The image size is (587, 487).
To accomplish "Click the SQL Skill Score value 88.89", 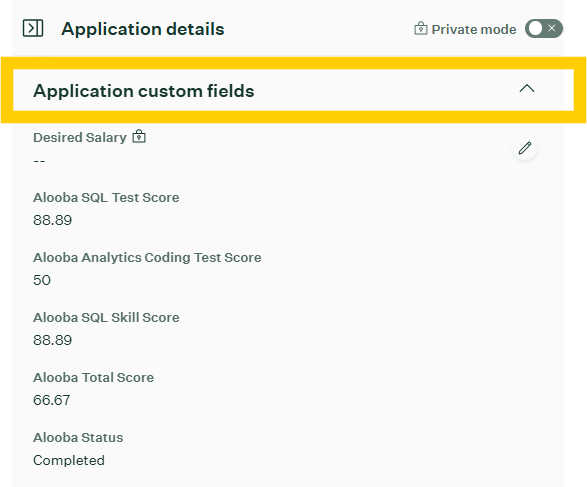I will pyautogui.click(x=52, y=340).
